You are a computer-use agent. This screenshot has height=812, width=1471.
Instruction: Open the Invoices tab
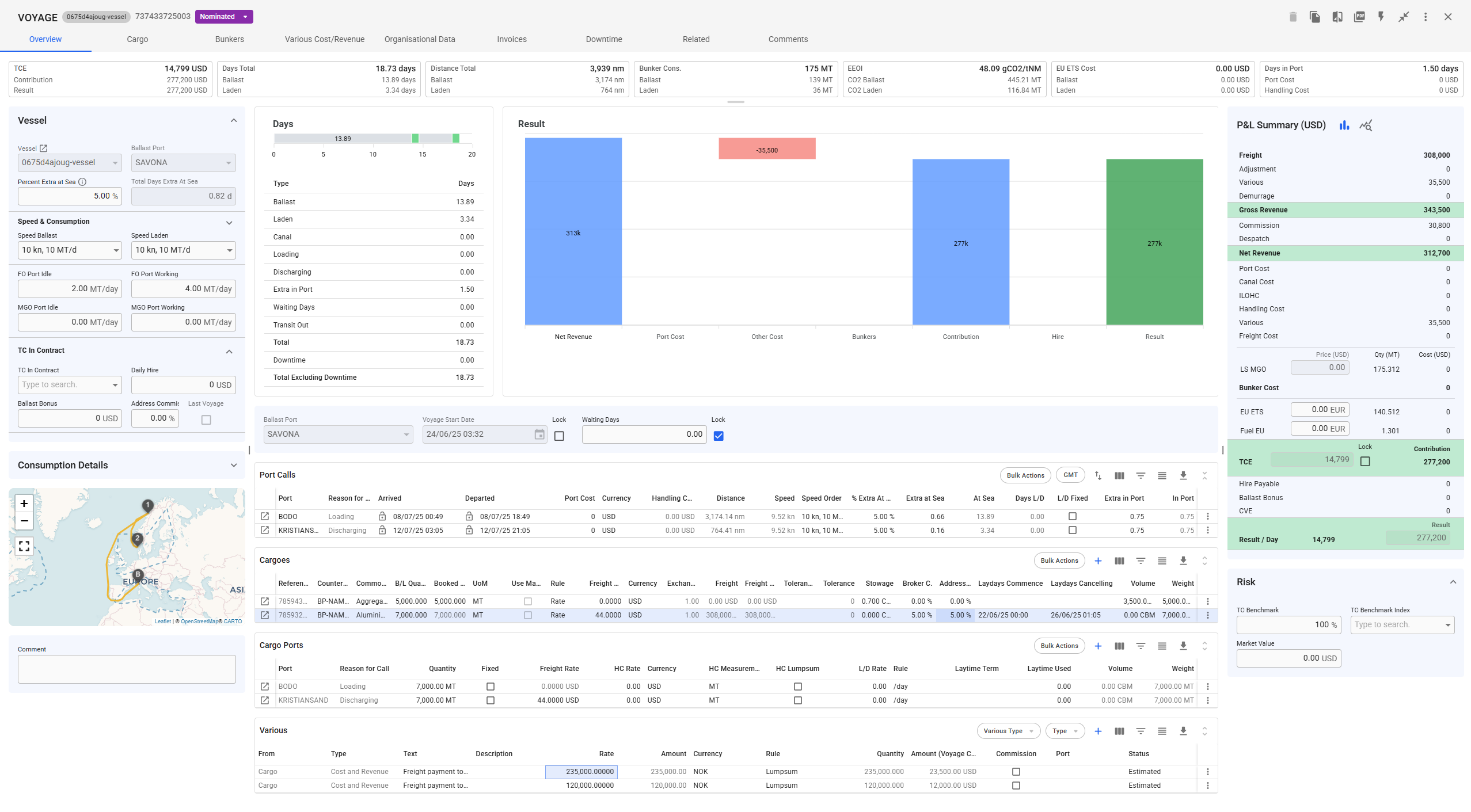[511, 39]
